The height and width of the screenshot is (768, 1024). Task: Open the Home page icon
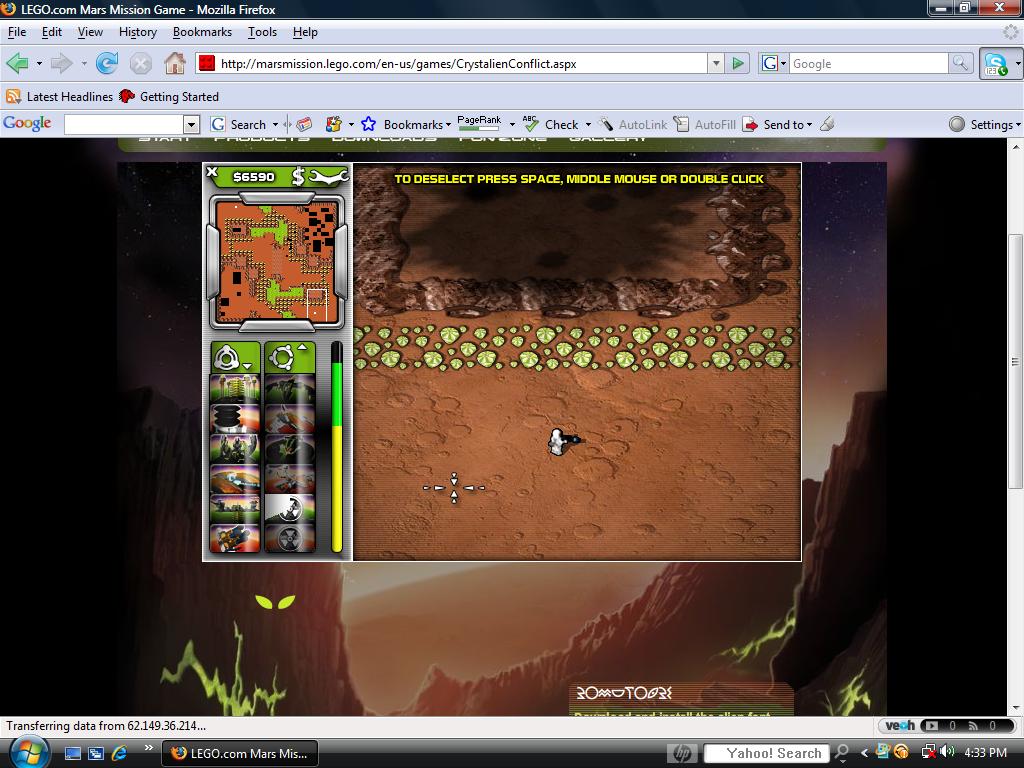coord(174,63)
